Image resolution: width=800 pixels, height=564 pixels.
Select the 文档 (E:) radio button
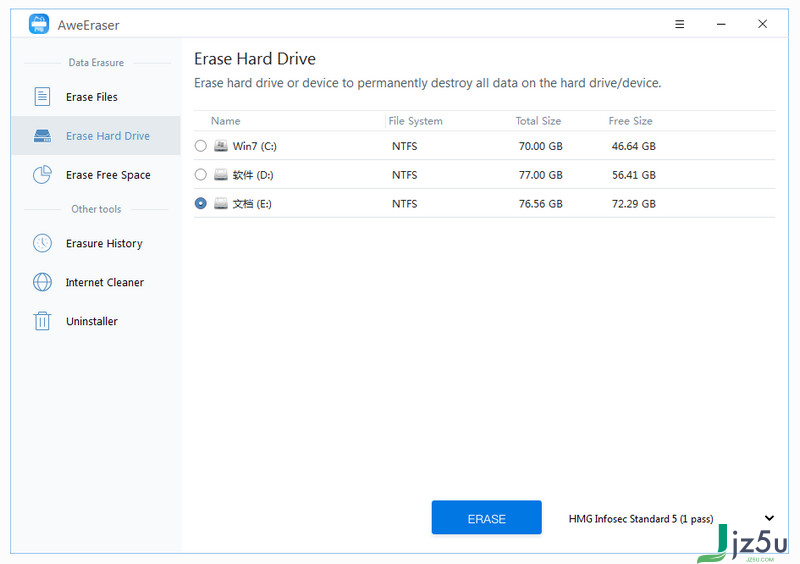[201, 204]
